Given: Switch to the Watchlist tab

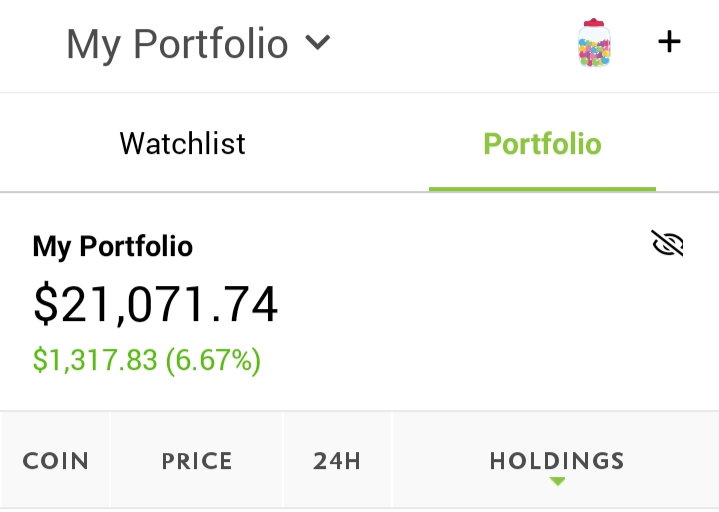Looking at the screenshot, I should (x=183, y=143).
